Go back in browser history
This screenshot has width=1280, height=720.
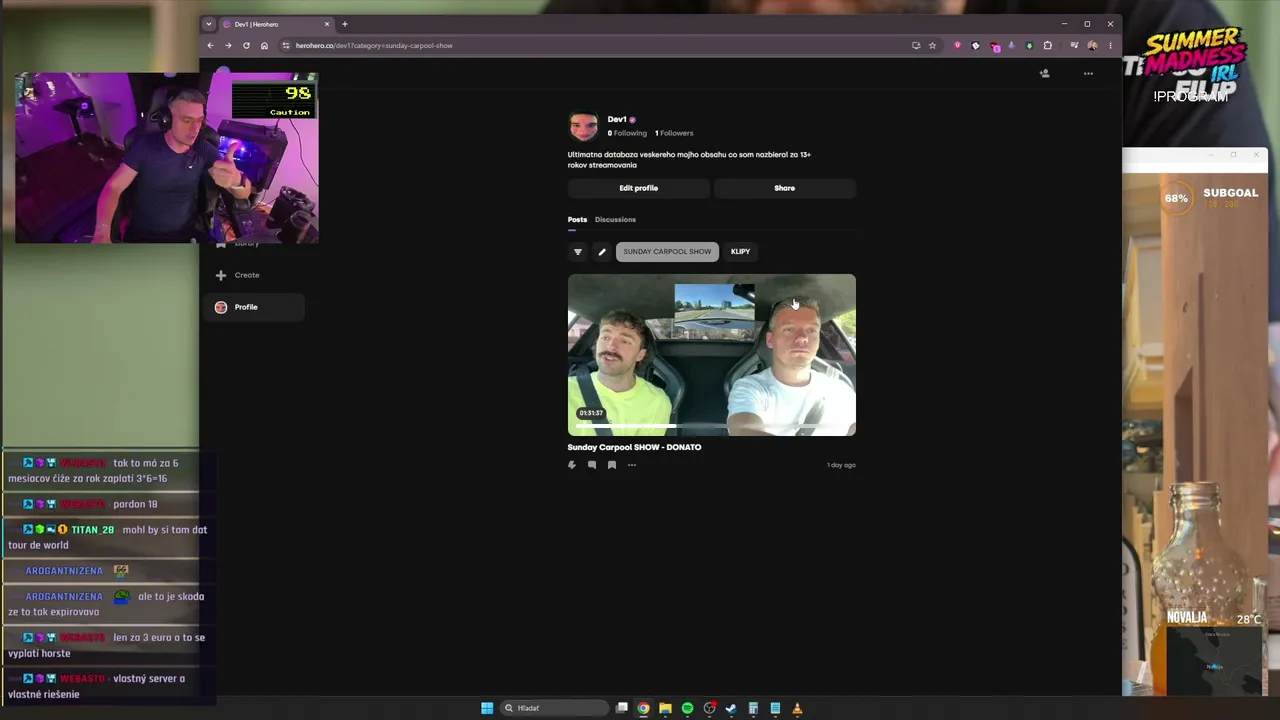[x=210, y=45]
